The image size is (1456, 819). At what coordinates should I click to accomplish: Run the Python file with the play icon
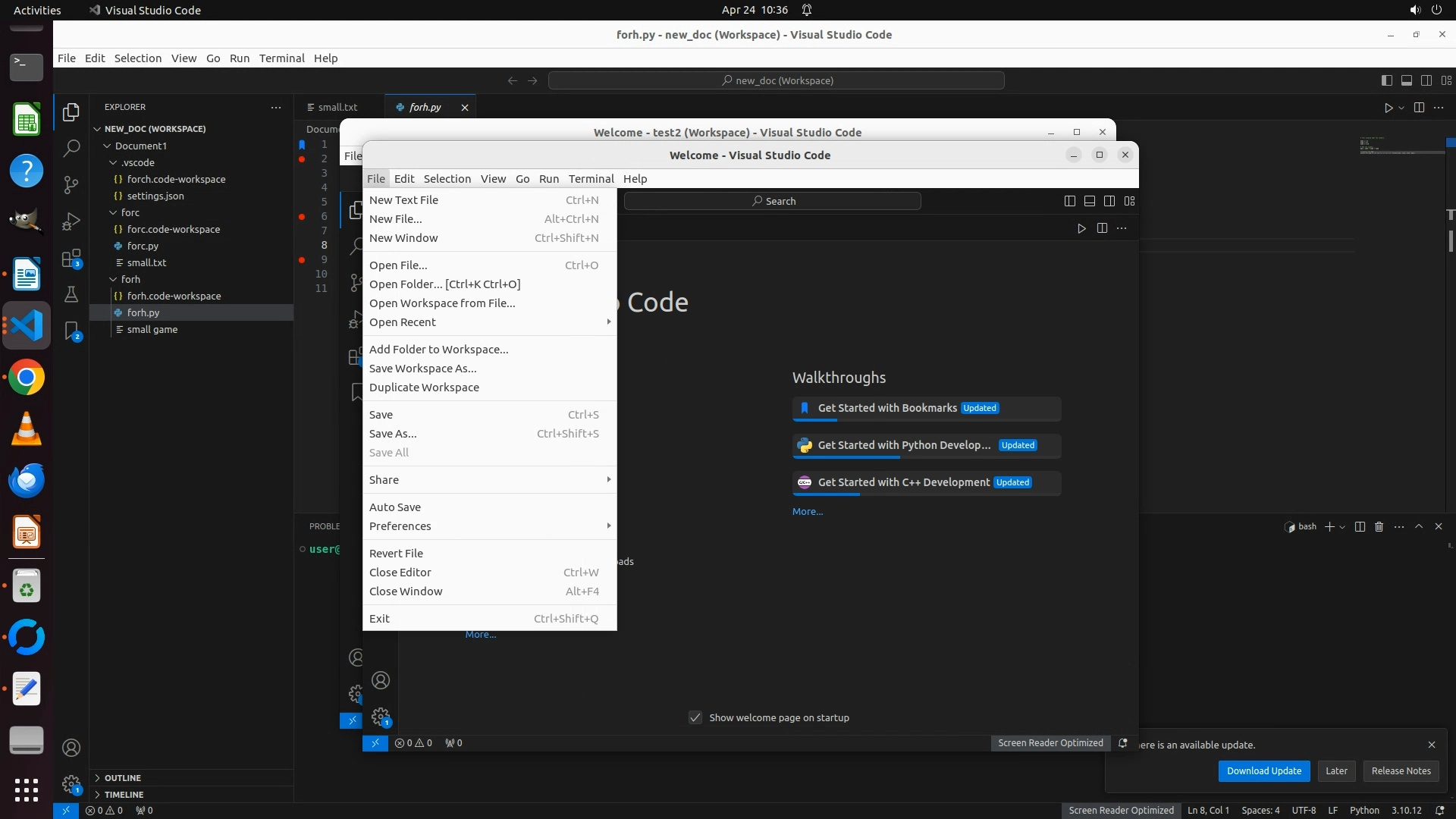tap(1389, 108)
